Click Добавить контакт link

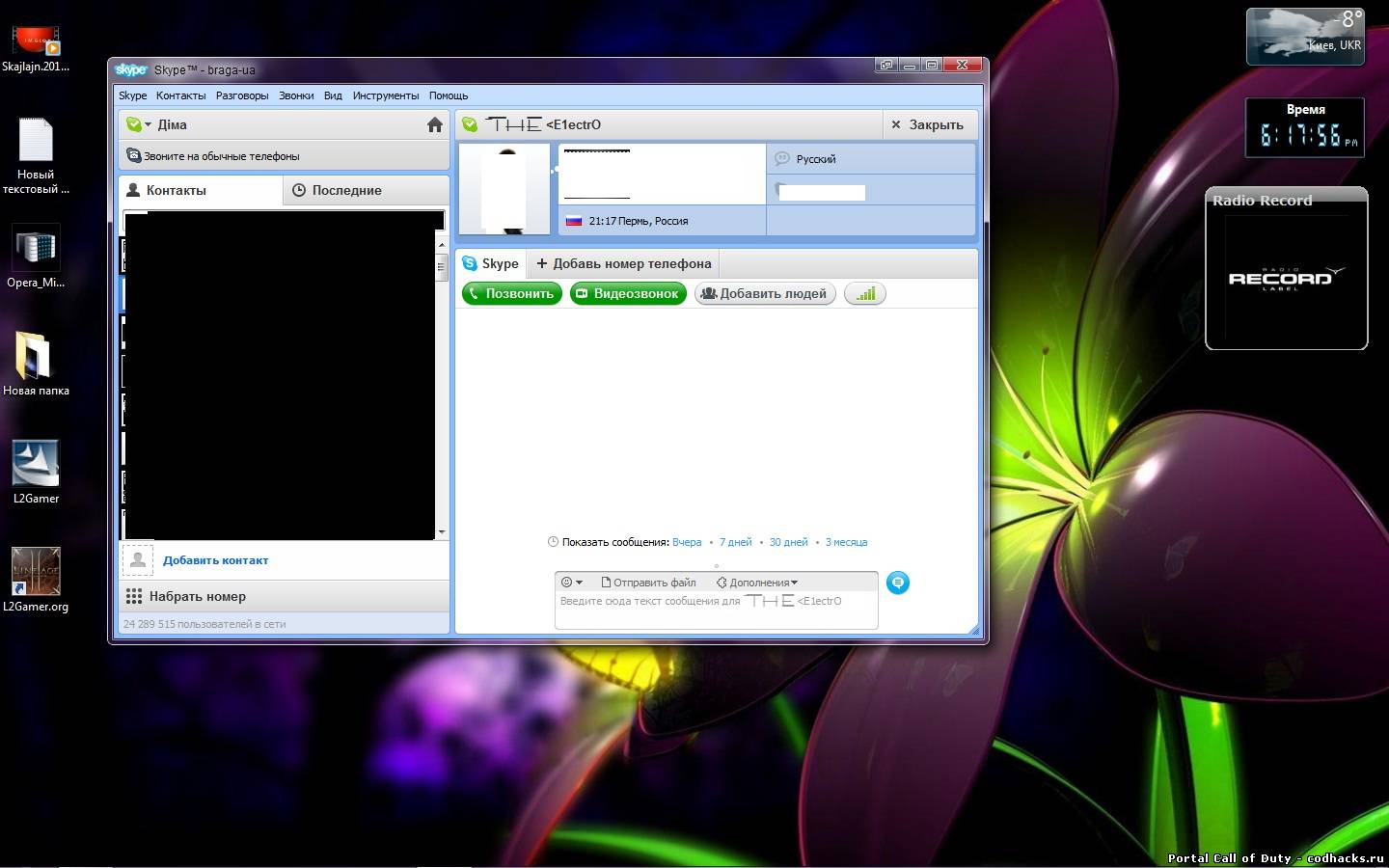point(215,560)
